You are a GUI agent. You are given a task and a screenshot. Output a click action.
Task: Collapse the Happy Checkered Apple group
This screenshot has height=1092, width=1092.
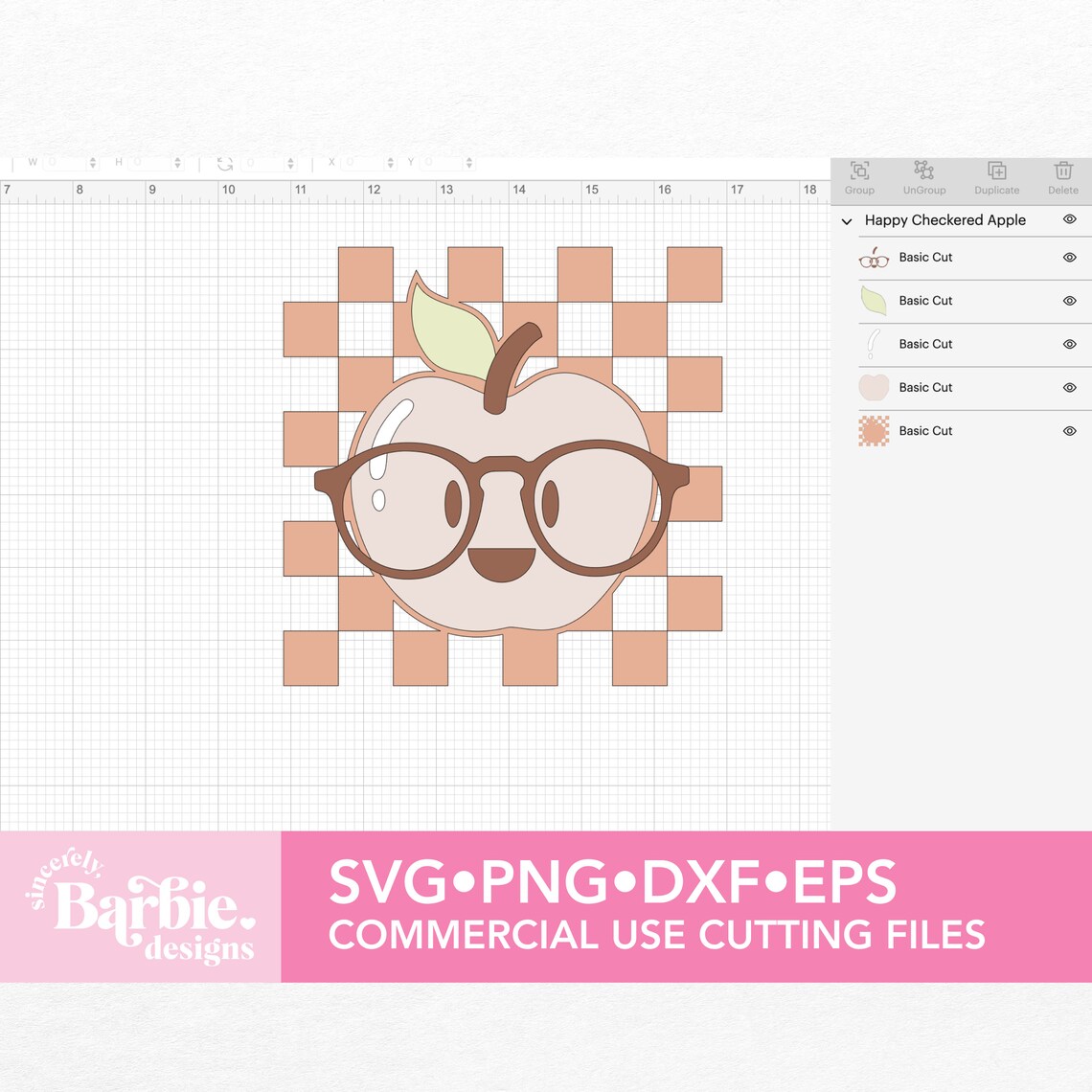pyautogui.click(x=847, y=221)
